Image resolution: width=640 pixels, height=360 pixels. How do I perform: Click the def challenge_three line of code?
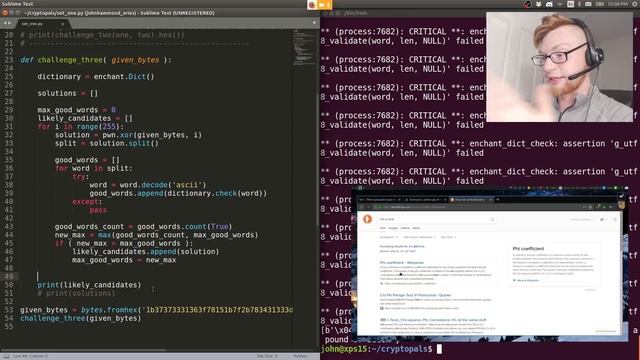tap(96, 60)
